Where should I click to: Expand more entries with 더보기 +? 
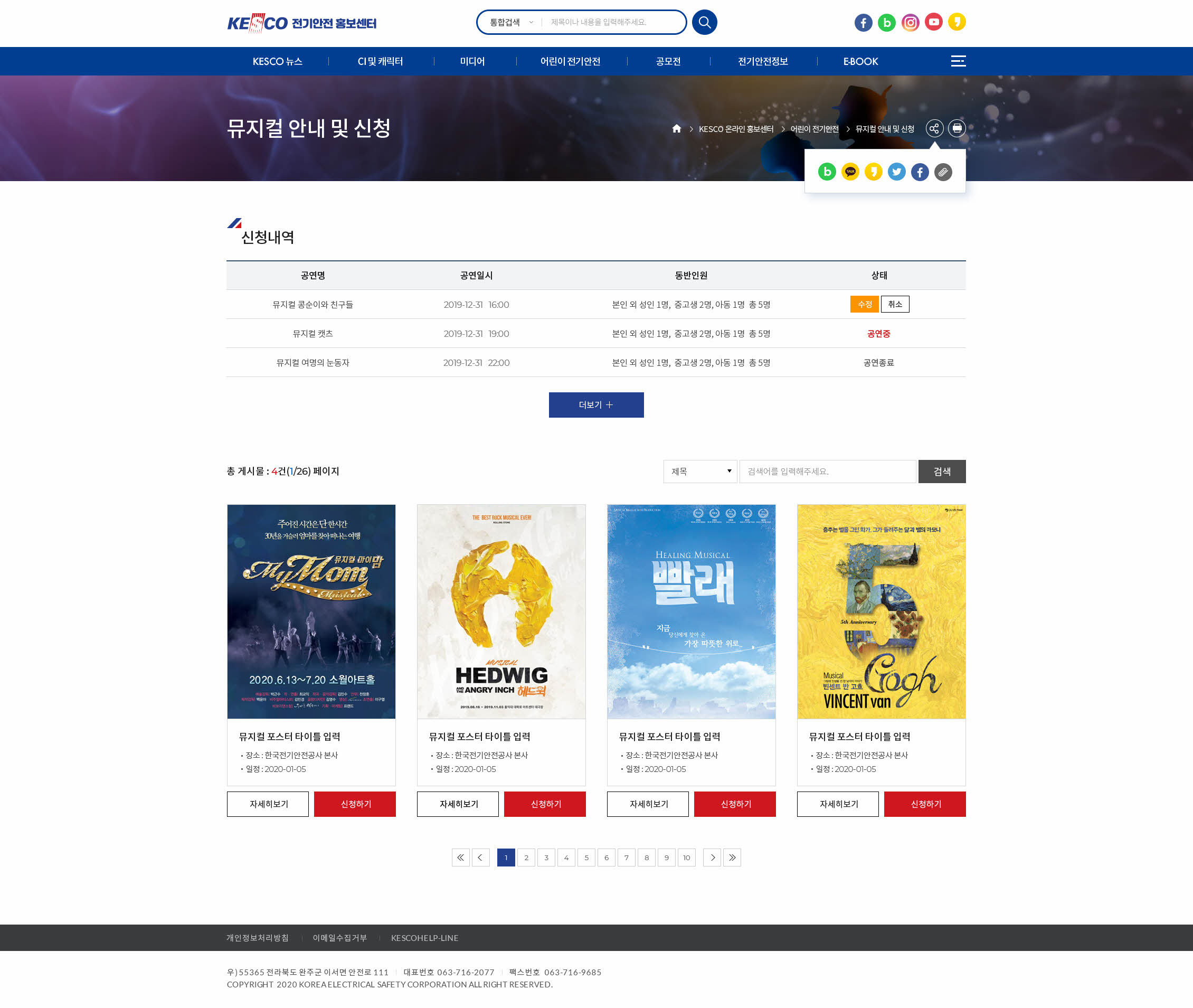pos(596,404)
